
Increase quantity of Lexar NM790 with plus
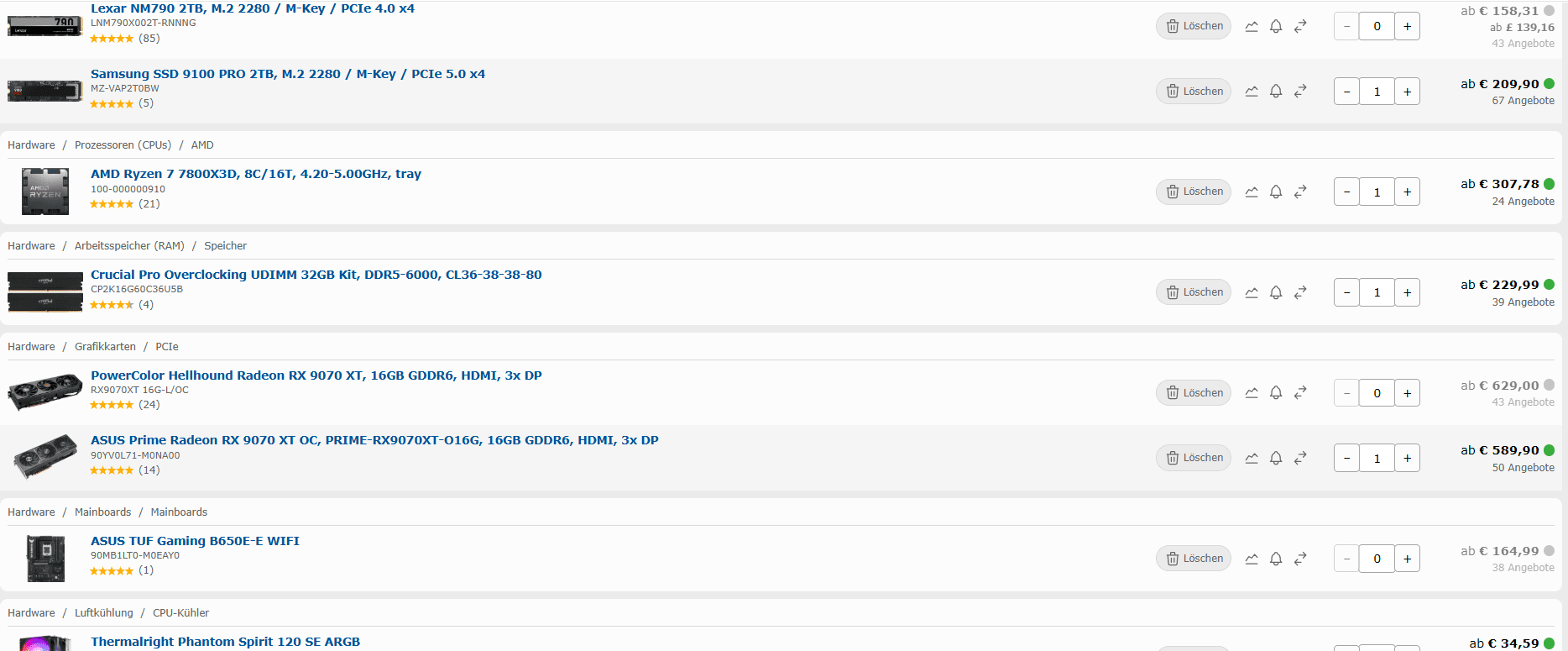click(x=1408, y=26)
